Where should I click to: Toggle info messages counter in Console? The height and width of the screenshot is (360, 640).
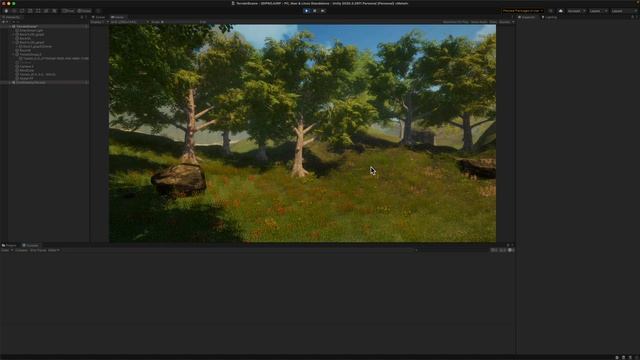494,250
